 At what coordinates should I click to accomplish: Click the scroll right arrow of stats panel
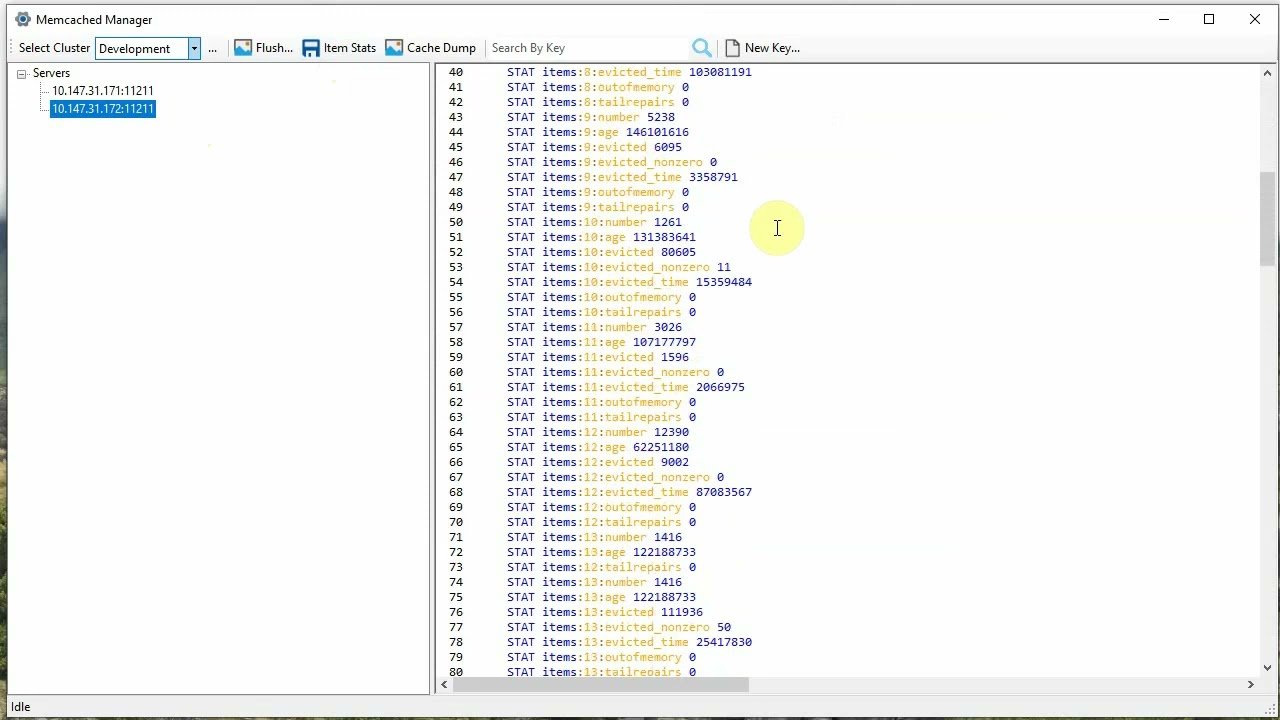1250,685
